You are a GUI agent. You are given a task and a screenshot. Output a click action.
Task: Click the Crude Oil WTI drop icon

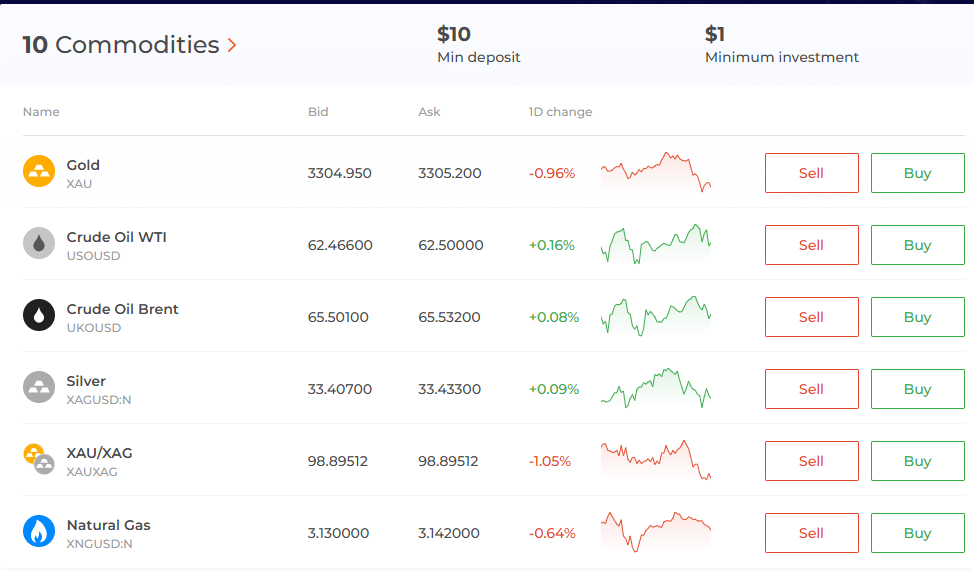39,243
